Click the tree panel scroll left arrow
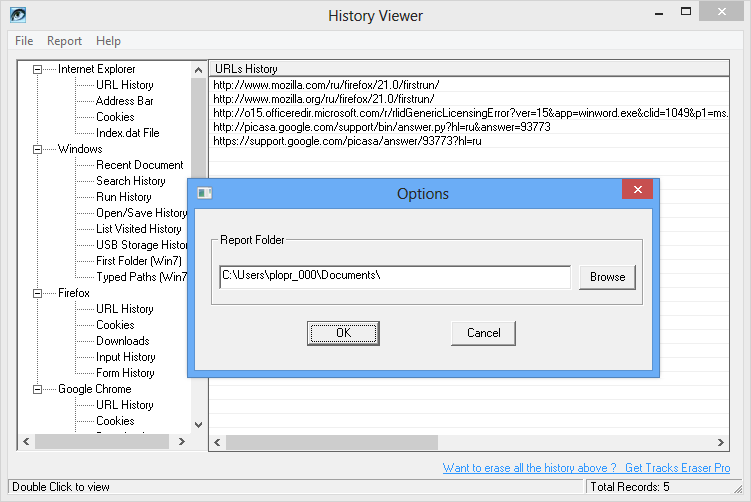The height and width of the screenshot is (502, 751). tap(26, 442)
